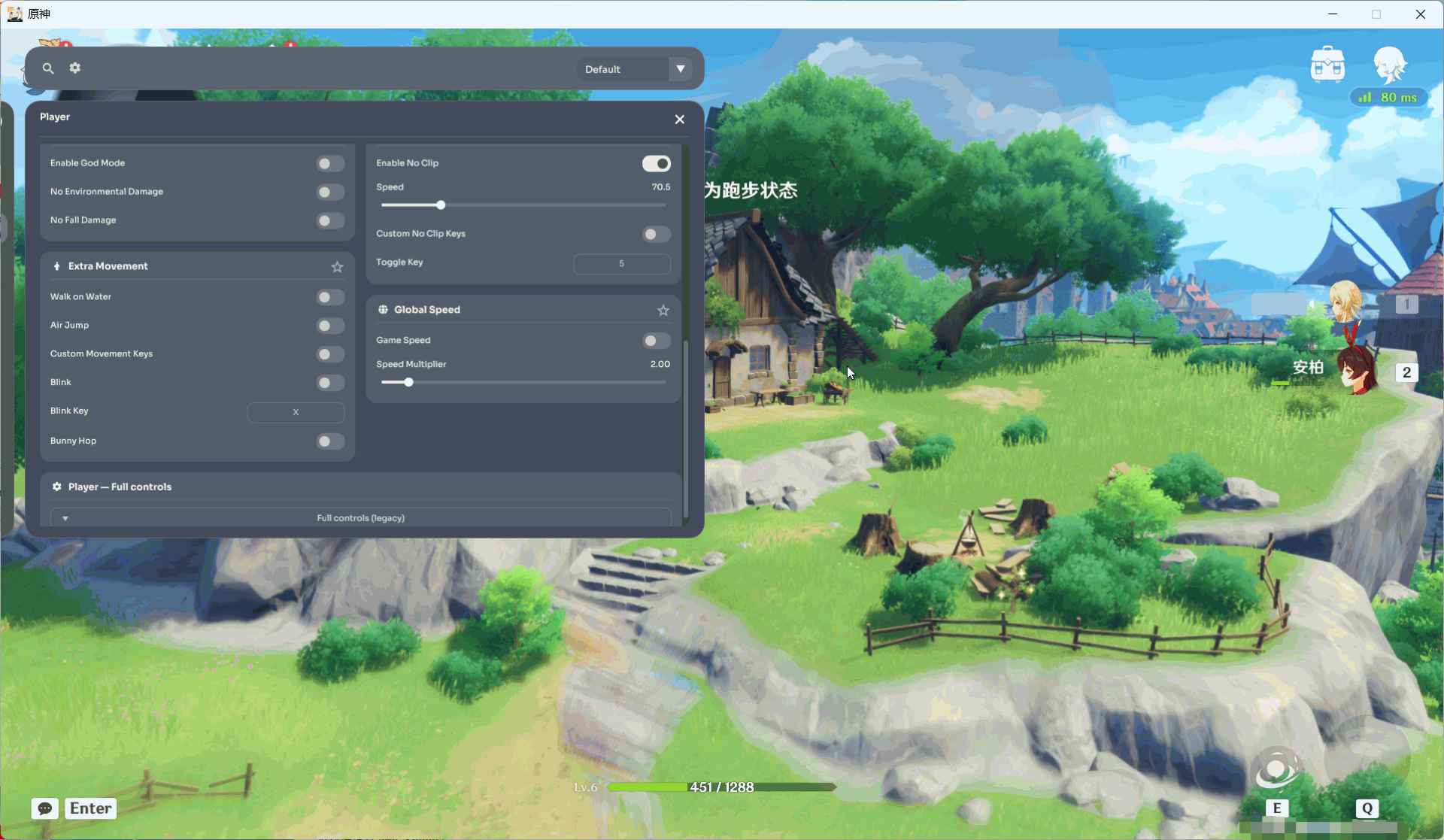This screenshot has height=840, width=1444.
Task: Turn on Walk on Water
Action: (x=330, y=297)
